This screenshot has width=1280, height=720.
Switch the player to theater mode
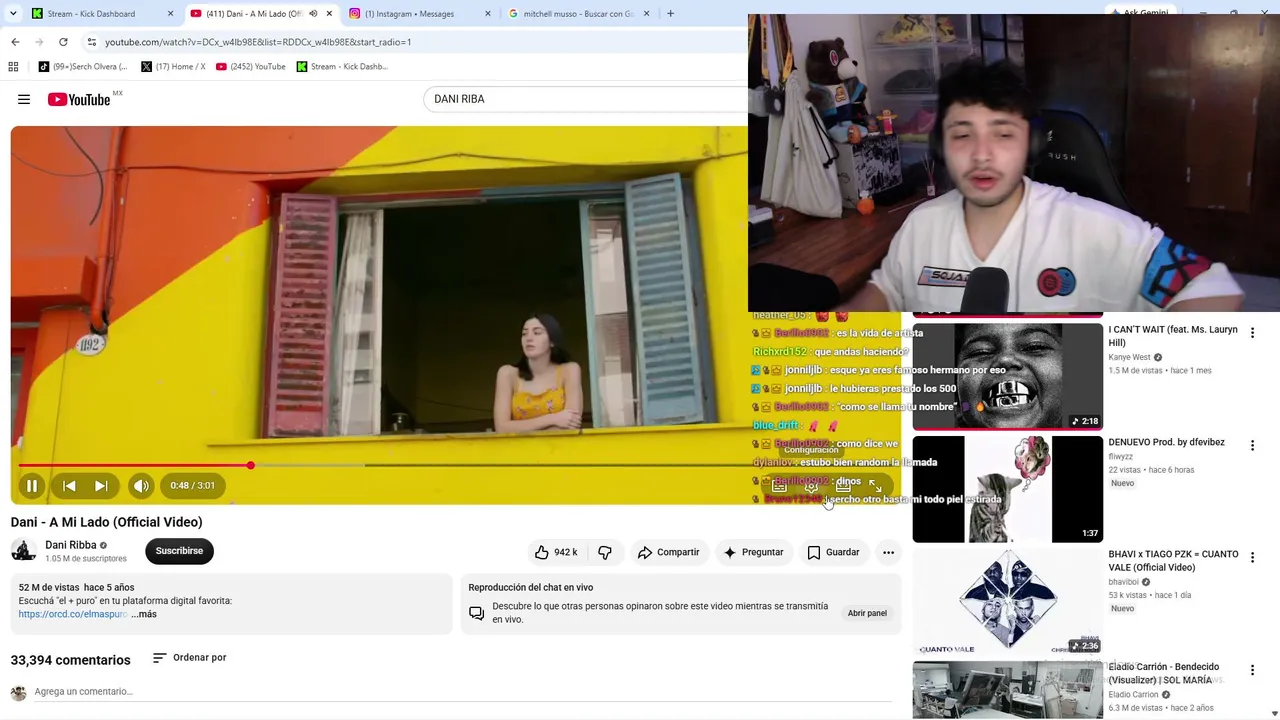[x=843, y=486]
